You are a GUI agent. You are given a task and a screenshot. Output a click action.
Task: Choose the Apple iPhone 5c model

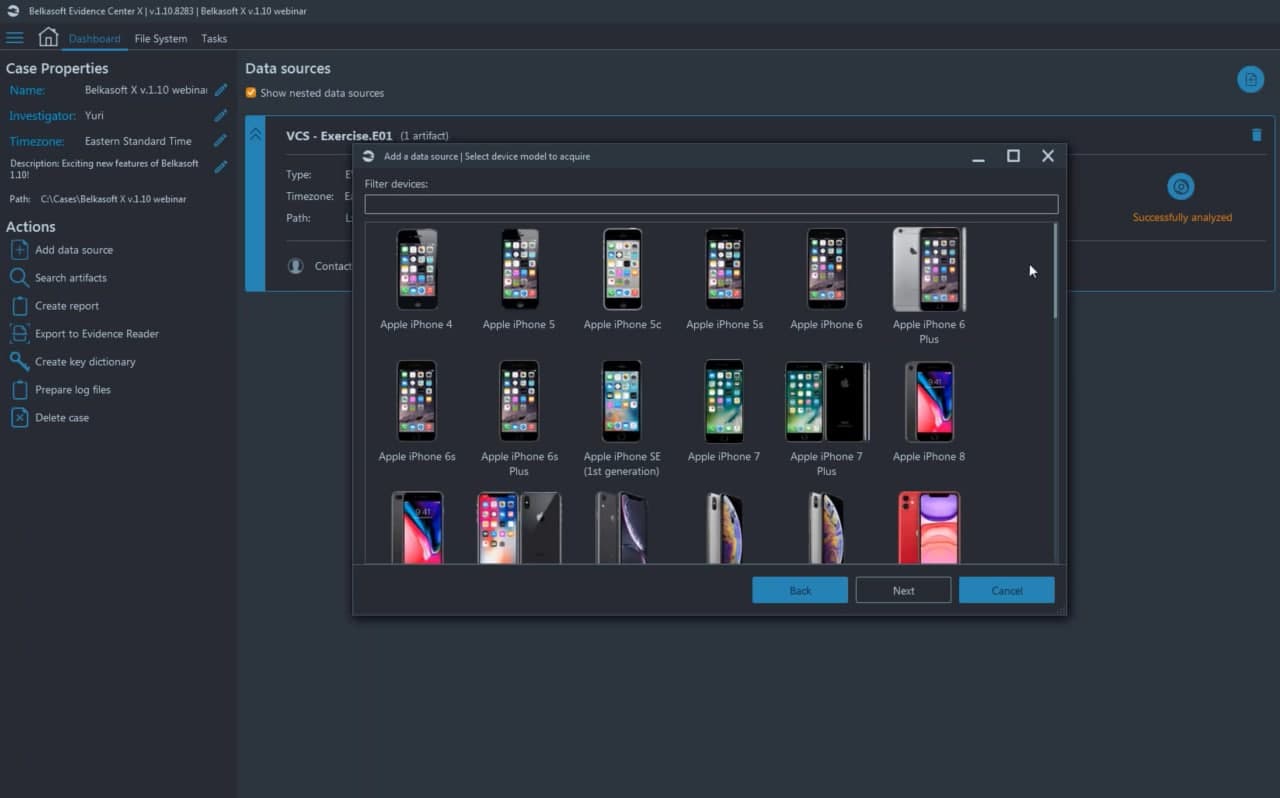click(x=622, y=279)
